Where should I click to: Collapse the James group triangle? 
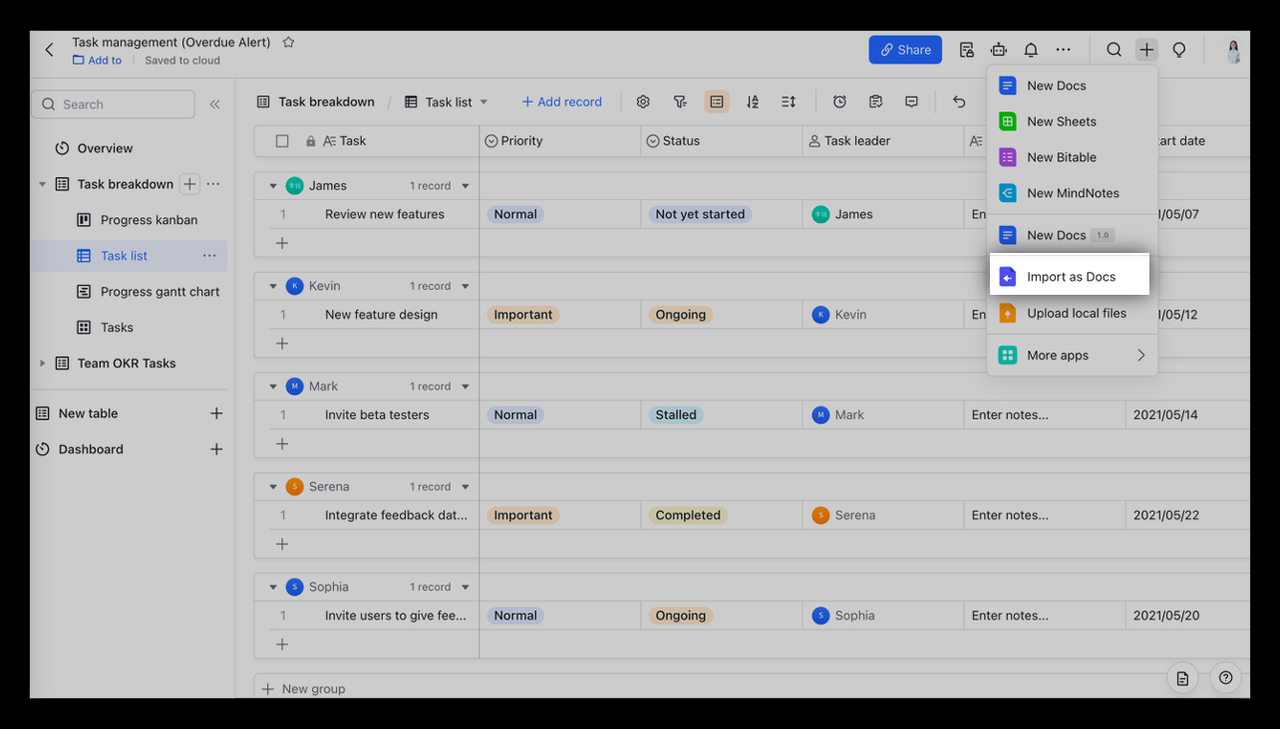click(273, 186)
